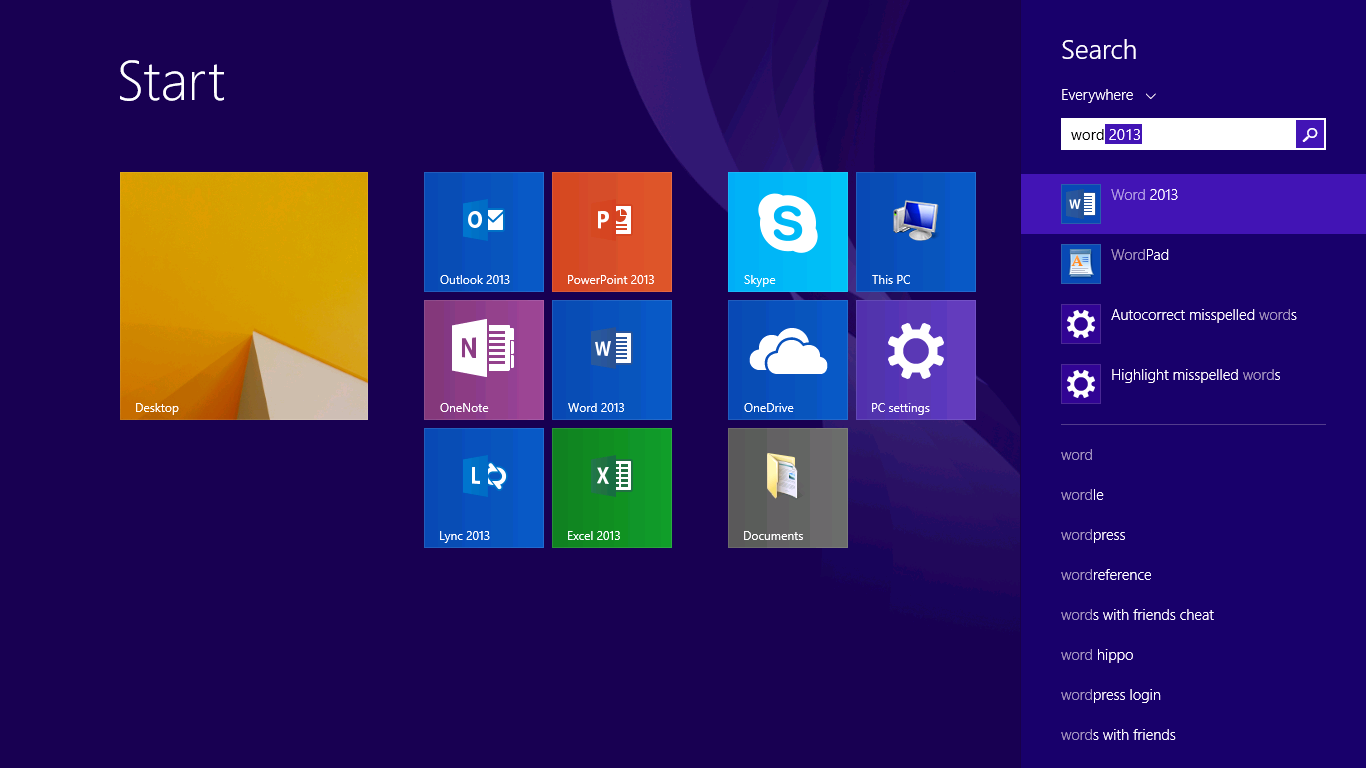Open the OneNote tile
The image size is (1366, 768).
coord(484,360)
